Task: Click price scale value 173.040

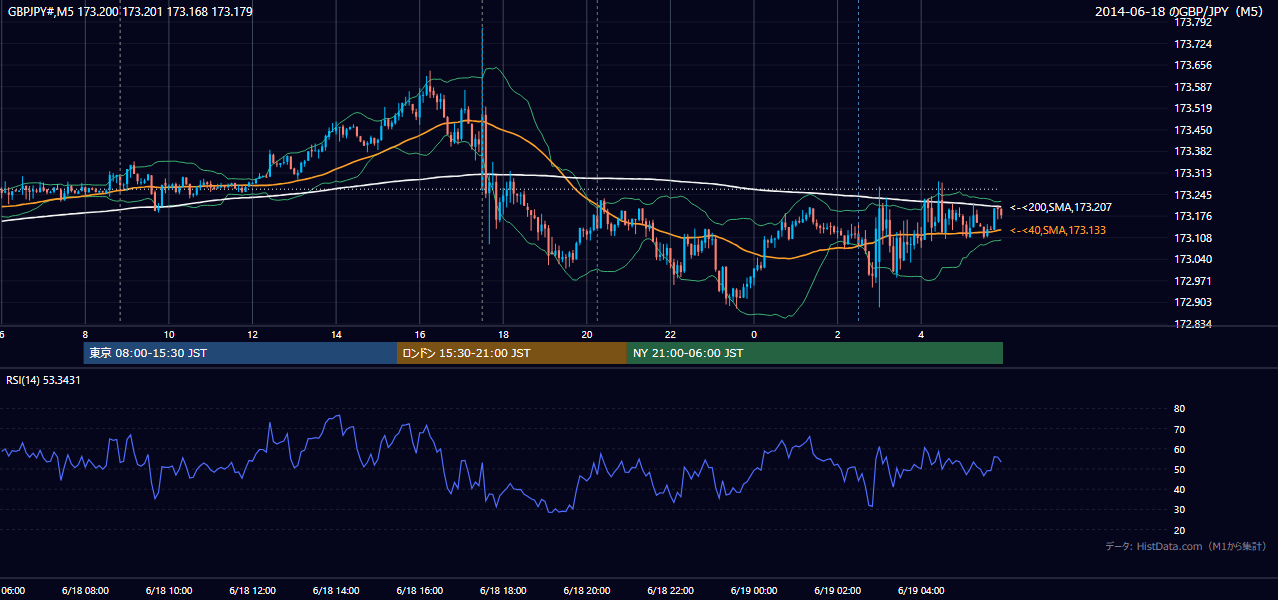Action: pyautogui.click(x=1193, y=259)
